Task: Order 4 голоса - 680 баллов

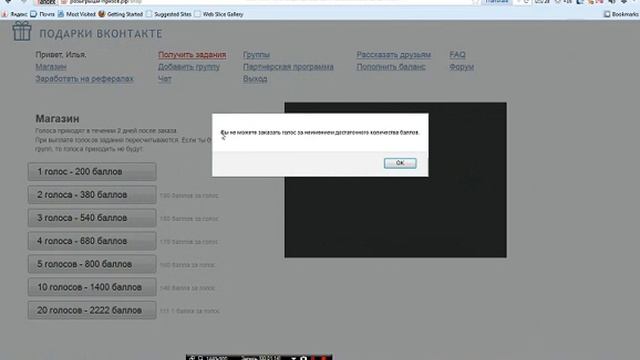Action: 92,241
